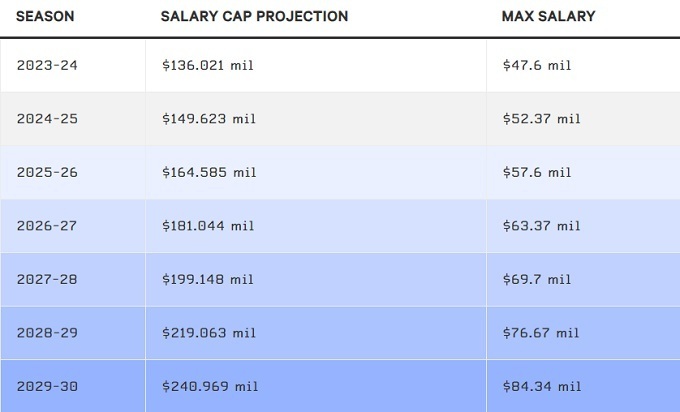Select the 2023-24 season cell
This screenshot has height=412, width=680.
point(46,65)
